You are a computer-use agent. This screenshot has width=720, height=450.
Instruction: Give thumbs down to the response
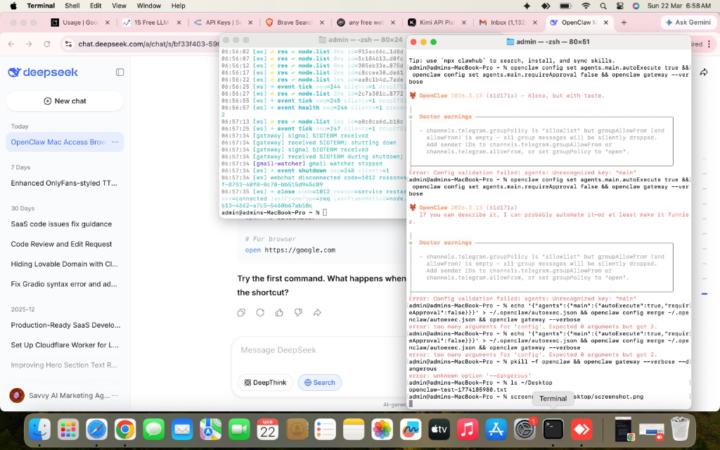(298, 312)
